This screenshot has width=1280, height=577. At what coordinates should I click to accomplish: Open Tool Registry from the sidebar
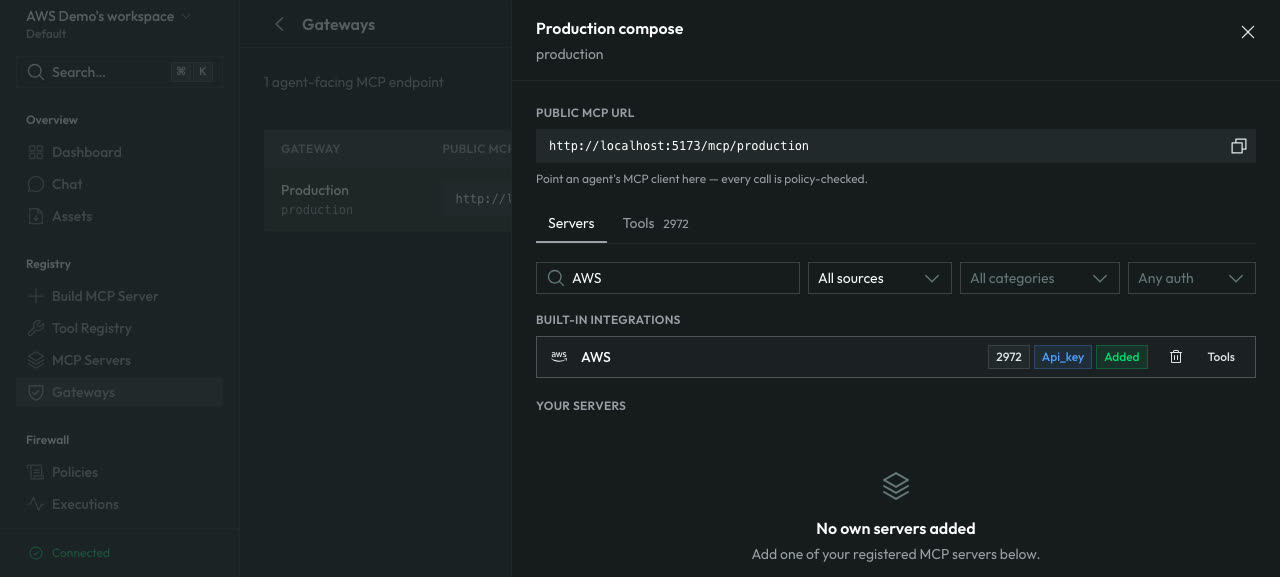119,328
